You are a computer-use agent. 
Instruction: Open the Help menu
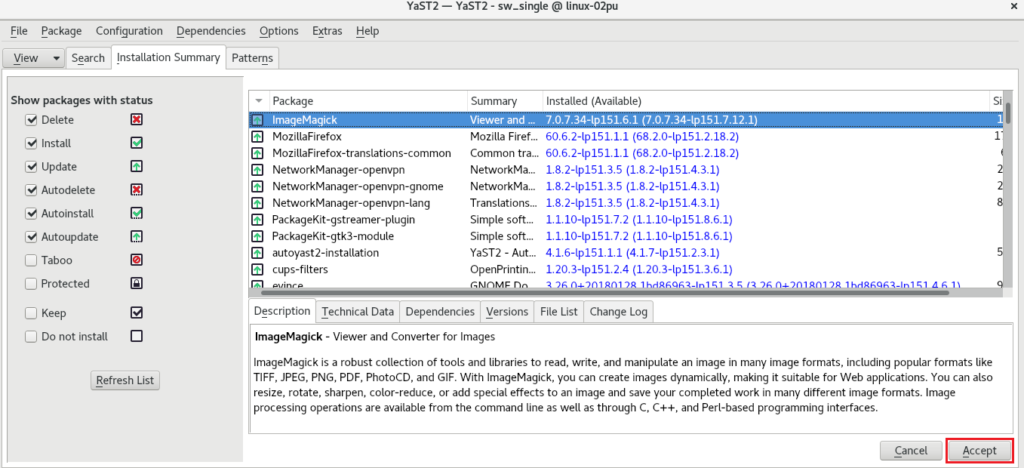[x=368, y=31]
